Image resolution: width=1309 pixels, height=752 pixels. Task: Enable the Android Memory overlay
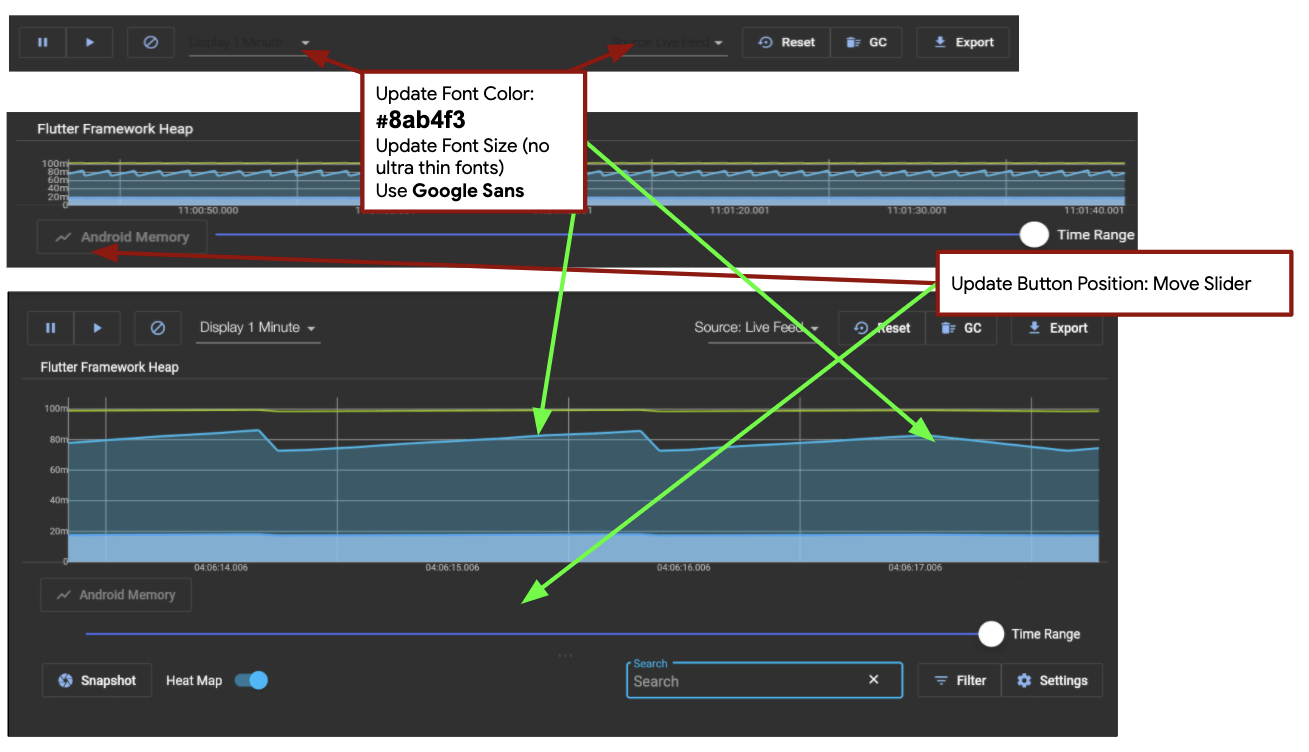coord(115,595)
